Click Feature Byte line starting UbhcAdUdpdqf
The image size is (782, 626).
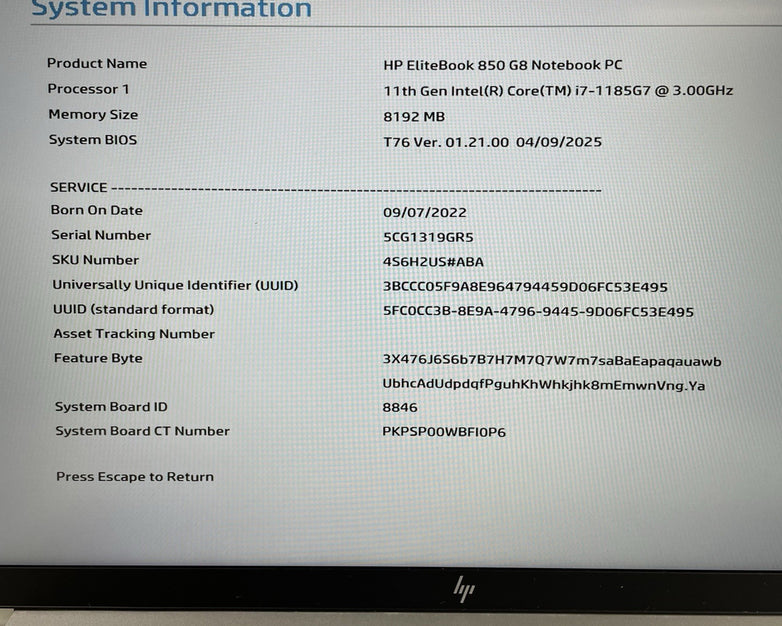click(544, 385)
